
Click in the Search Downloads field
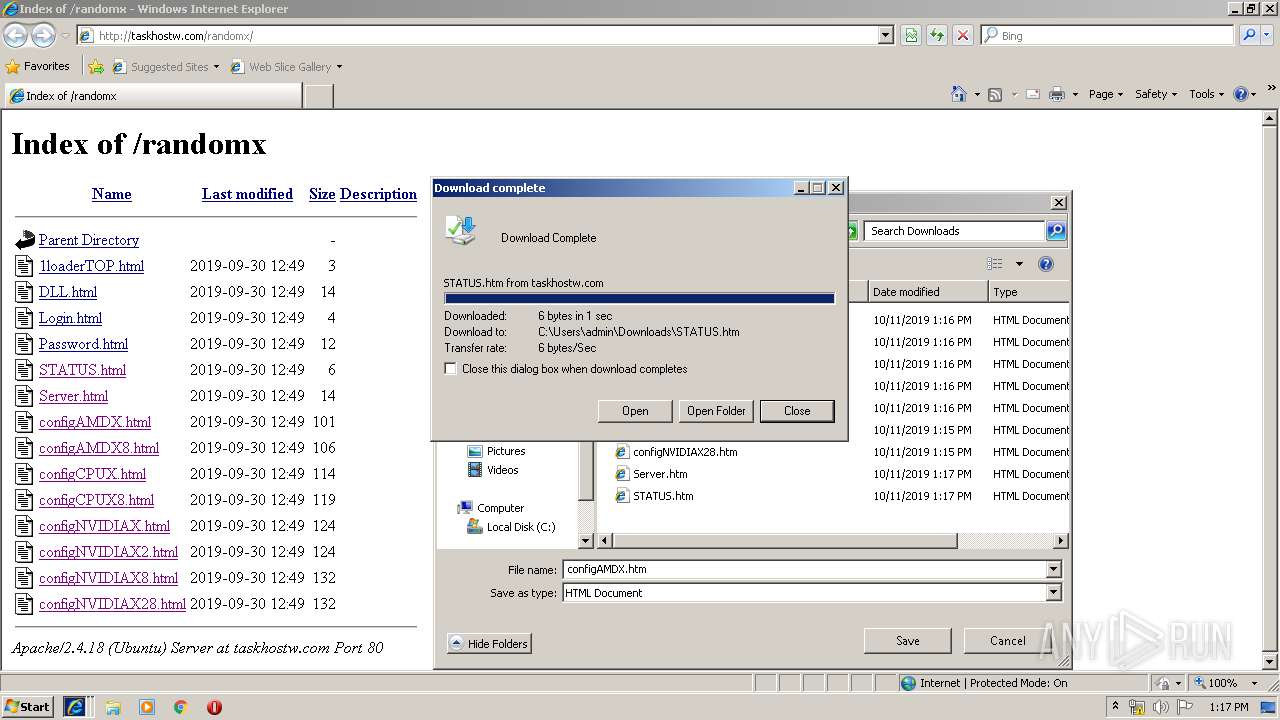tap(954, 231)
